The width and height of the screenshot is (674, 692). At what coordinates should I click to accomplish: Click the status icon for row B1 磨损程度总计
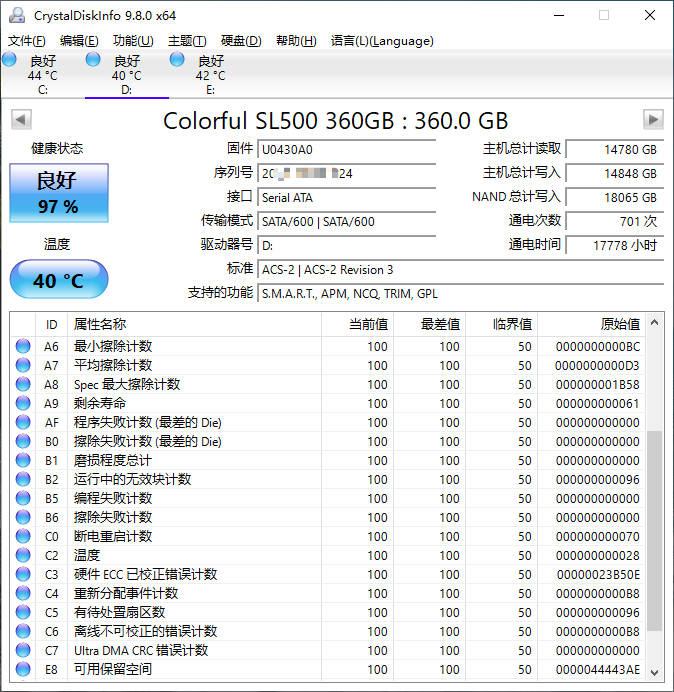pyautogui.click(x=23, y=460)
